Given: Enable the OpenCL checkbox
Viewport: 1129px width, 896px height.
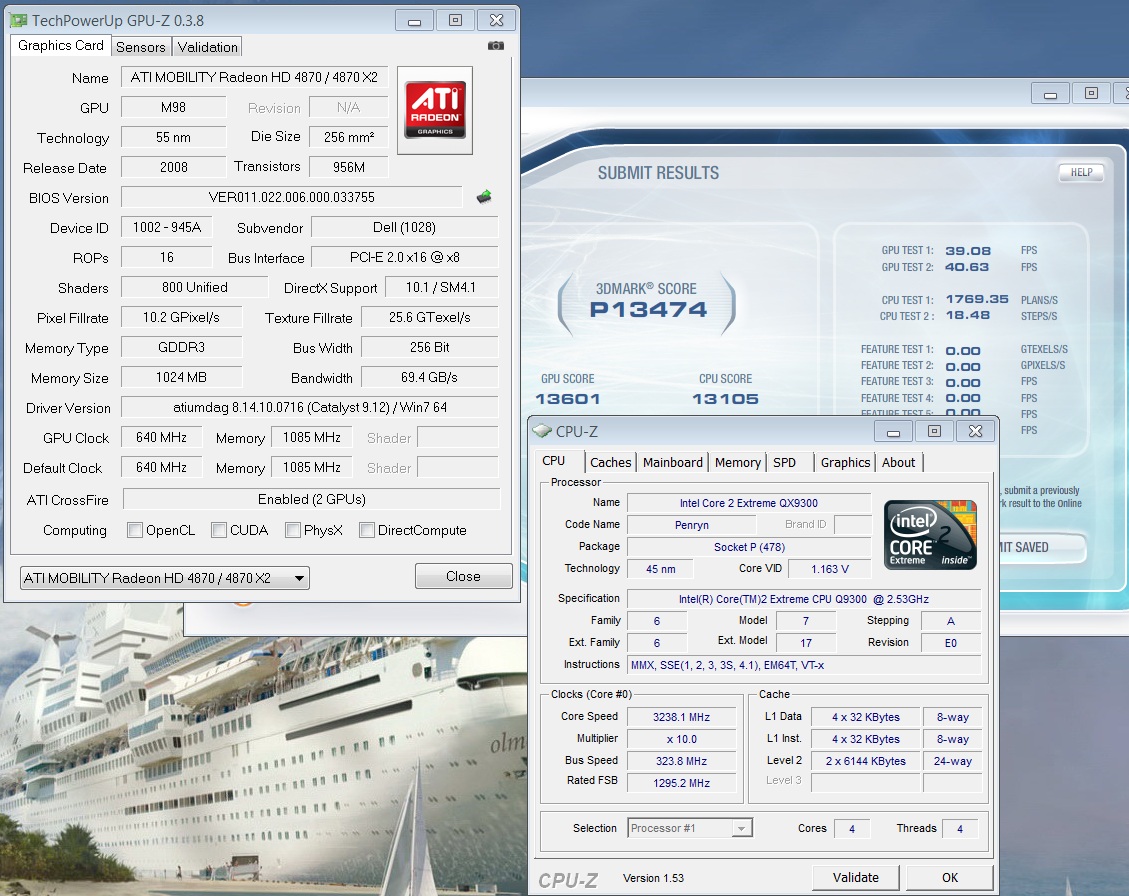Looking at the screenshot, I should [135, 530].
